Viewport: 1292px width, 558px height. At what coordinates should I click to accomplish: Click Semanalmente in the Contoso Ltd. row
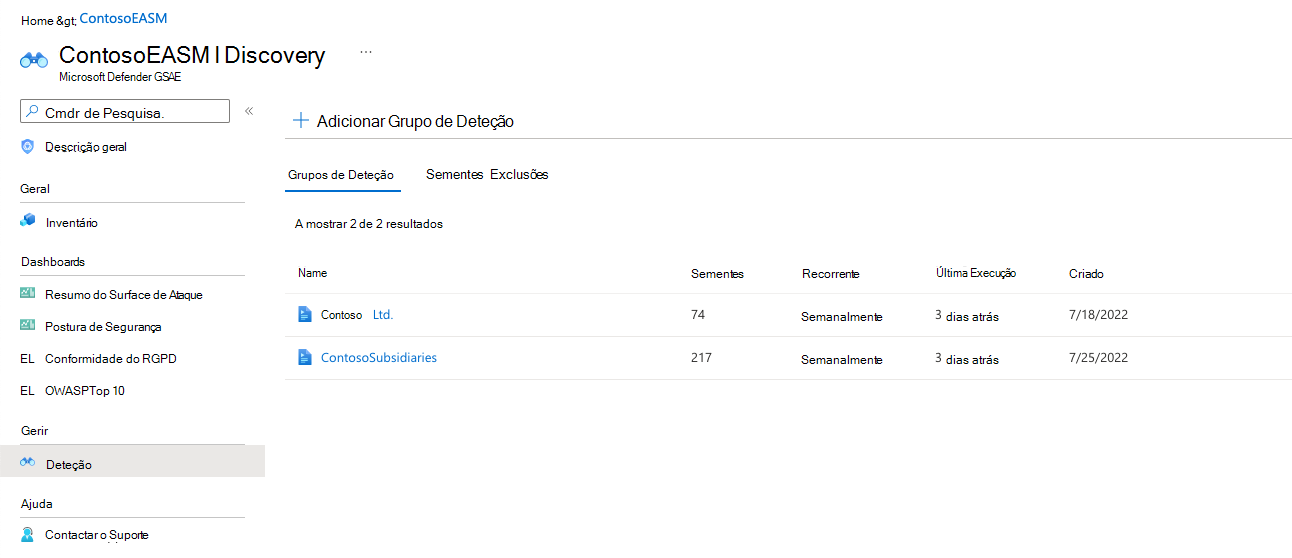[x=842, y=317]
